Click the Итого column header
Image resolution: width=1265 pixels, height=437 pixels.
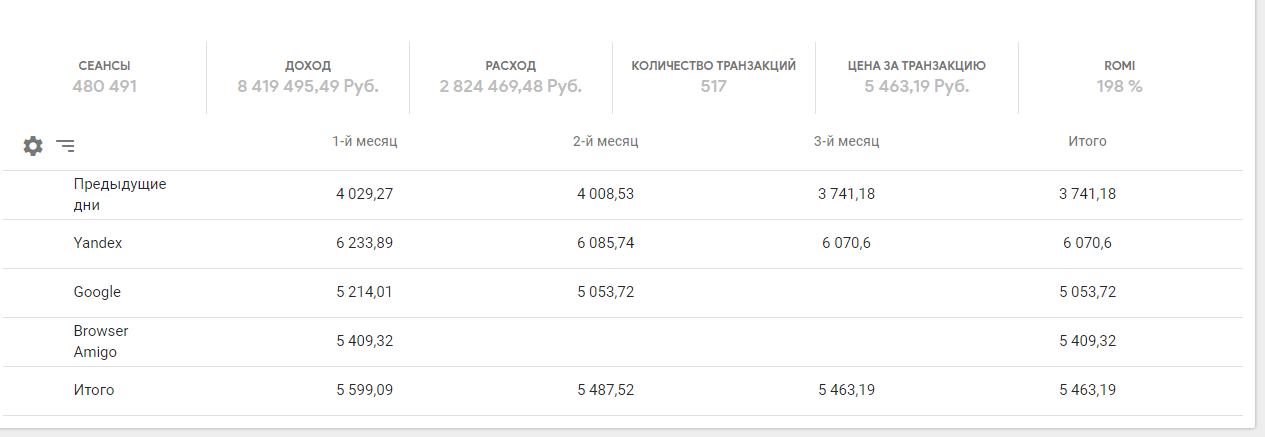tap(1087, 142)
